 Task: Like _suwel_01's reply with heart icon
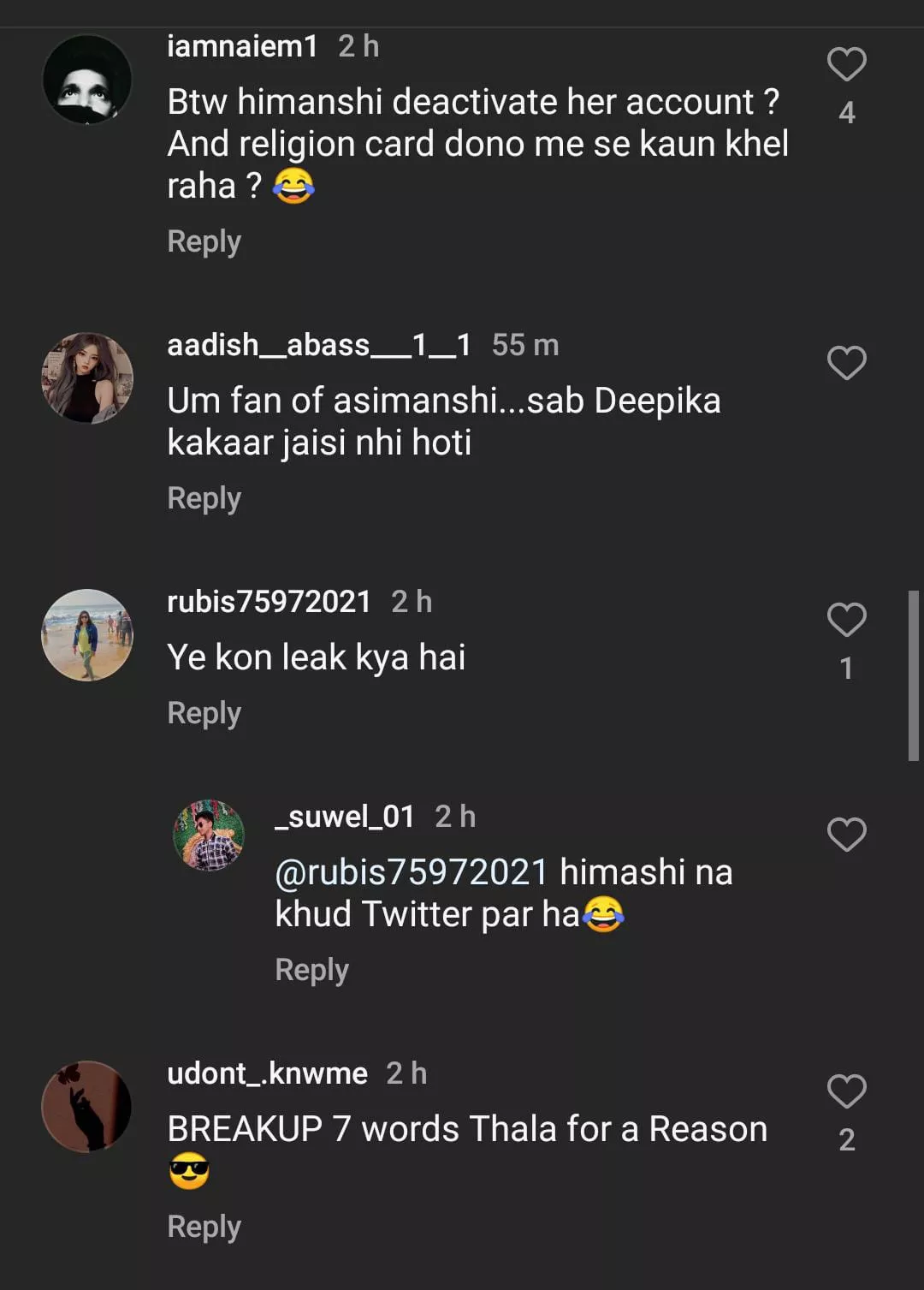pyautogui.click(x=846, y=835)
